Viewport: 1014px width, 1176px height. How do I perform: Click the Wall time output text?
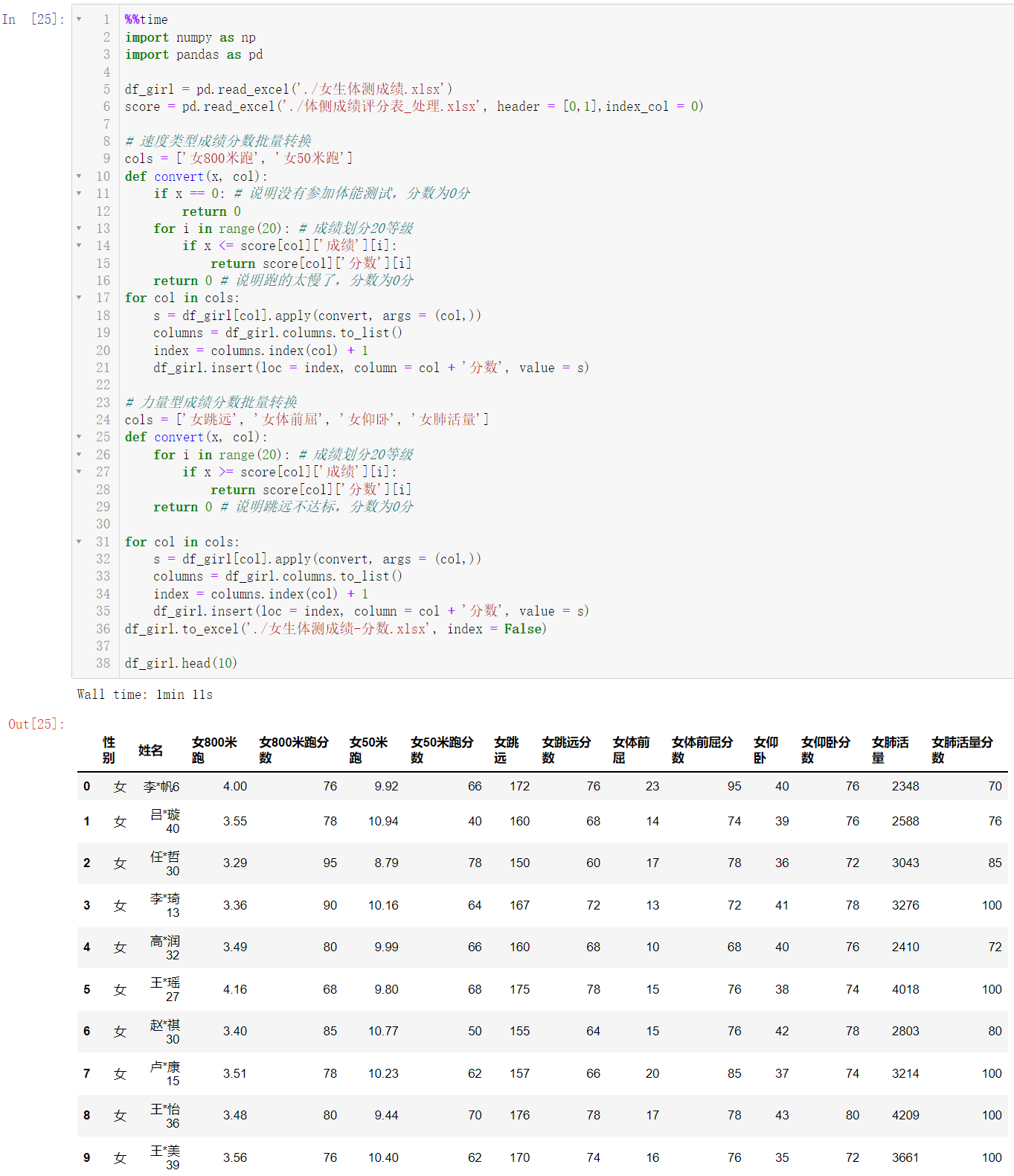(x=145, y=694)
